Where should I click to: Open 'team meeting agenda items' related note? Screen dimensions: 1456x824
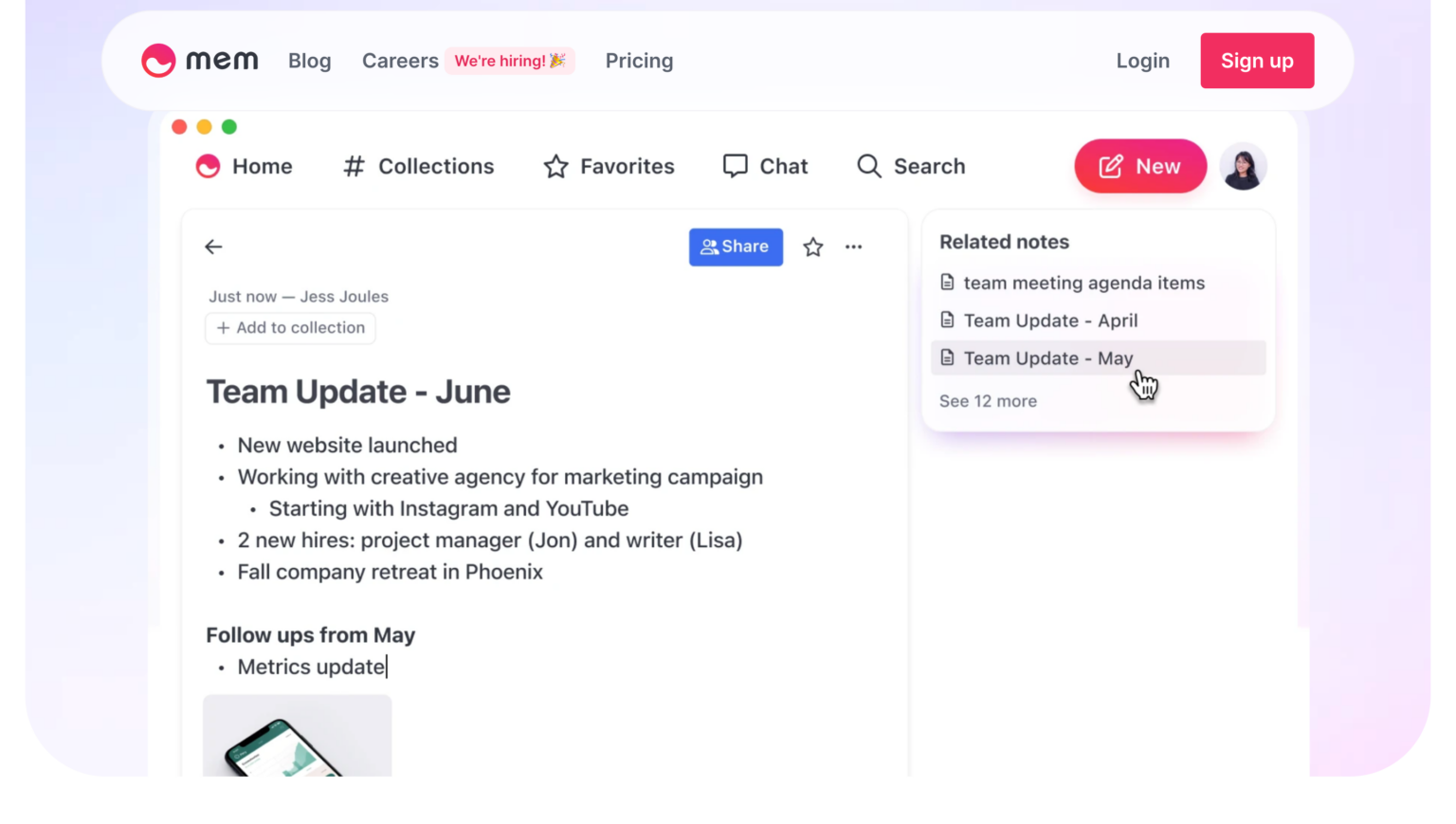pos(1083,283)
